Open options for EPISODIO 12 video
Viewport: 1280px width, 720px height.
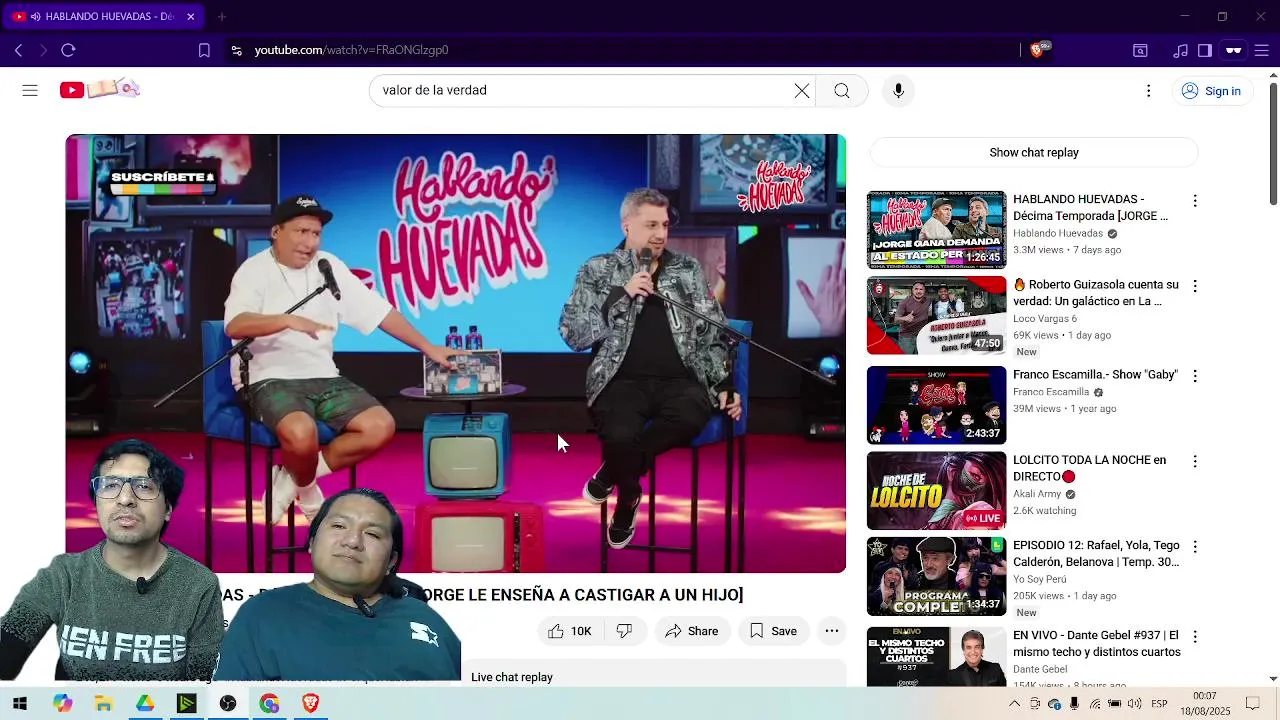1194,547
